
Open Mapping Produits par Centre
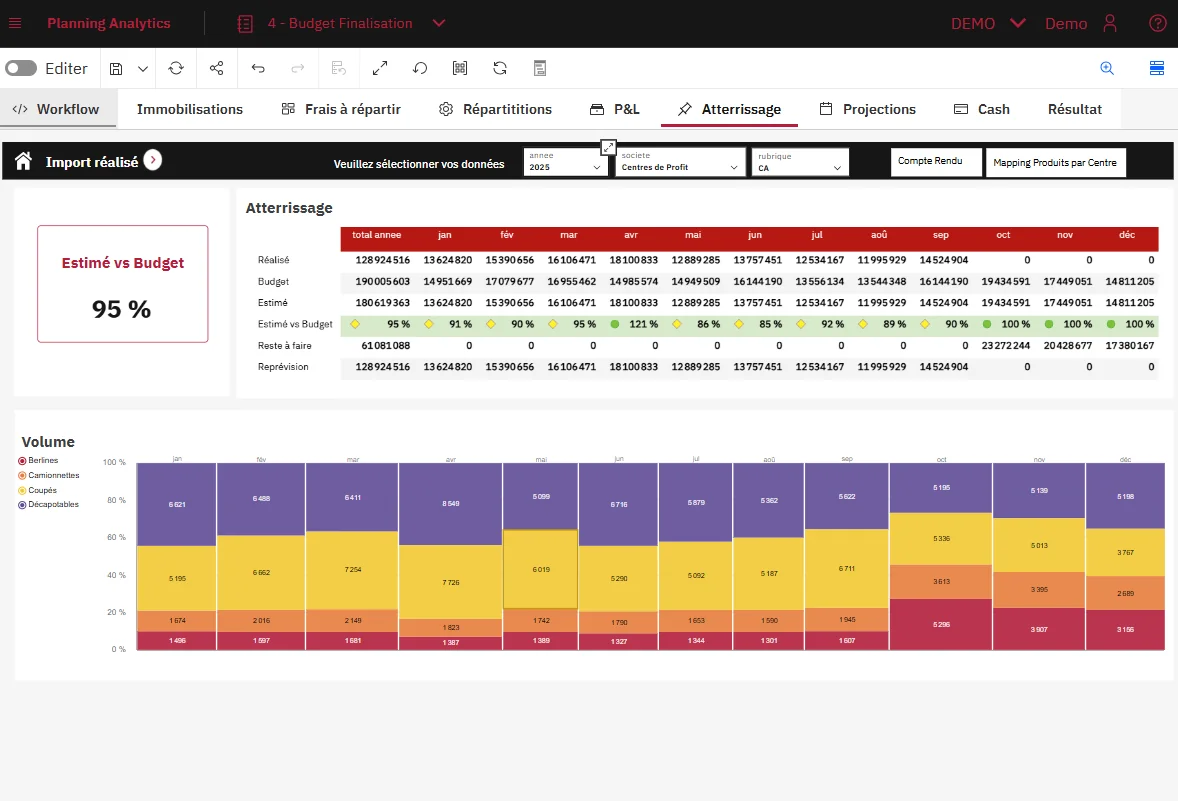pyautogui.click(x=1055, y=161)
